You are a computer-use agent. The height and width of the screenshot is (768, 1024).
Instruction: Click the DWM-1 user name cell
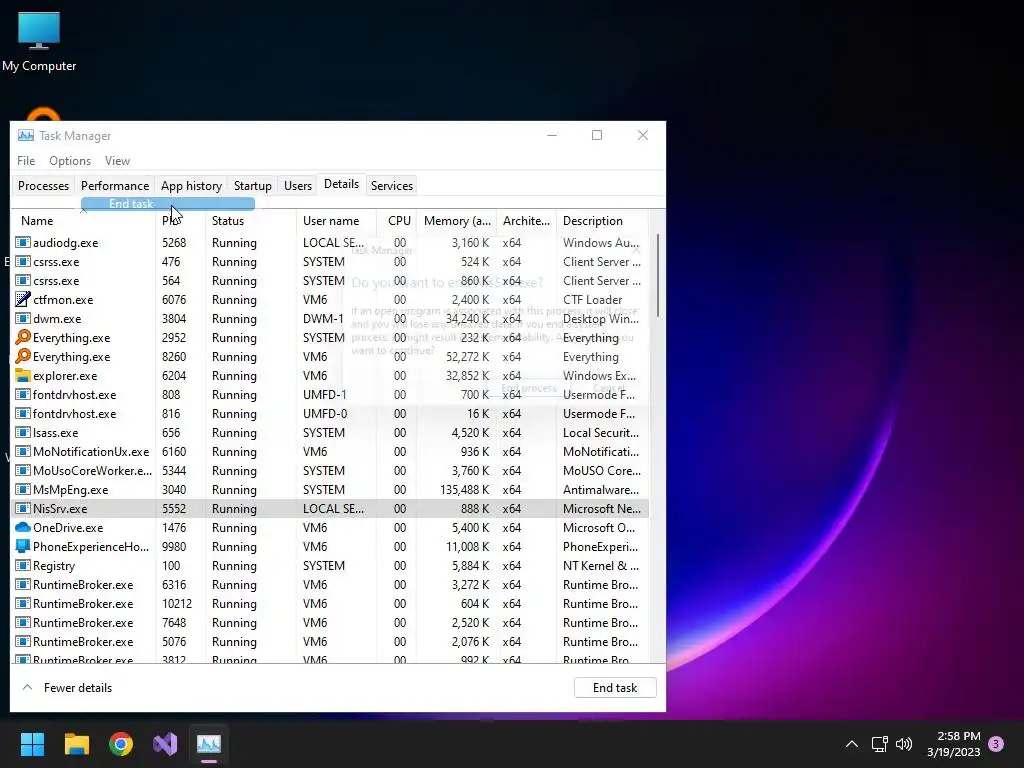click(323, 319)
